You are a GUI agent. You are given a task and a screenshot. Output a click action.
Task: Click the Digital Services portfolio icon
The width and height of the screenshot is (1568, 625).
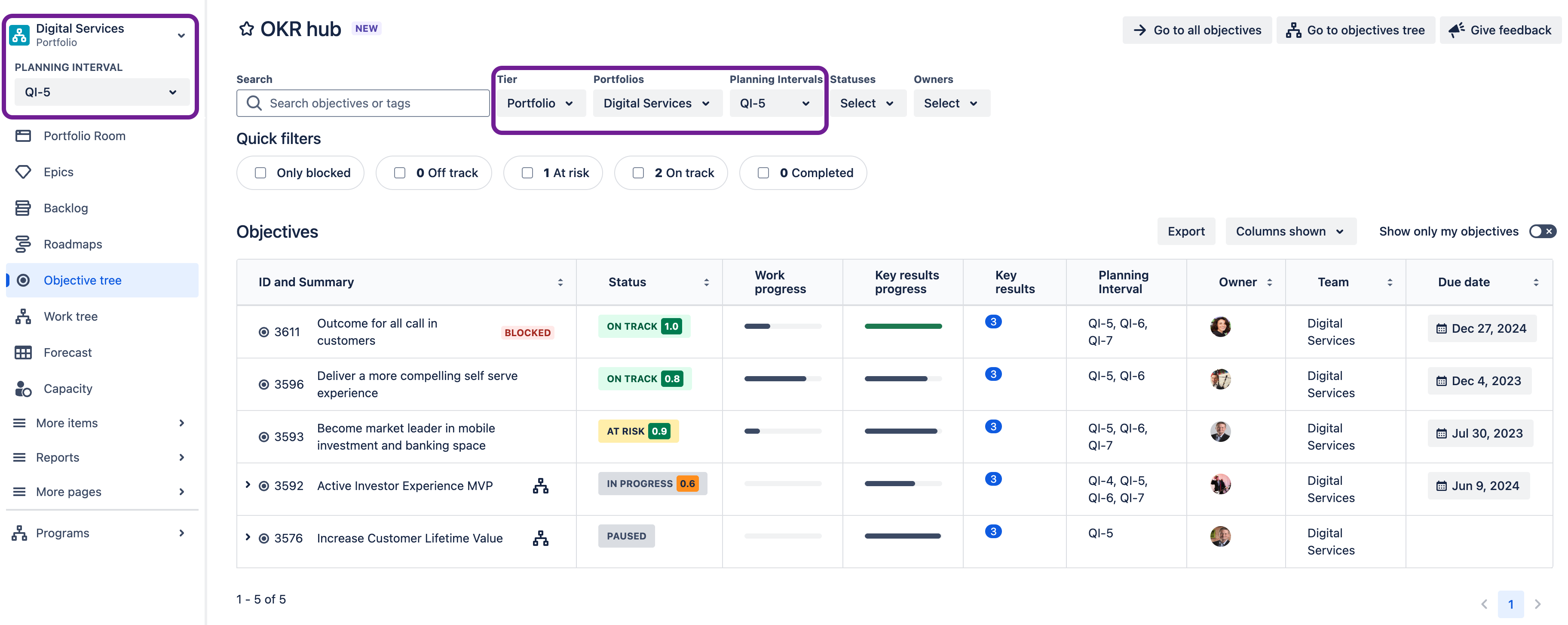click(19, 35)
